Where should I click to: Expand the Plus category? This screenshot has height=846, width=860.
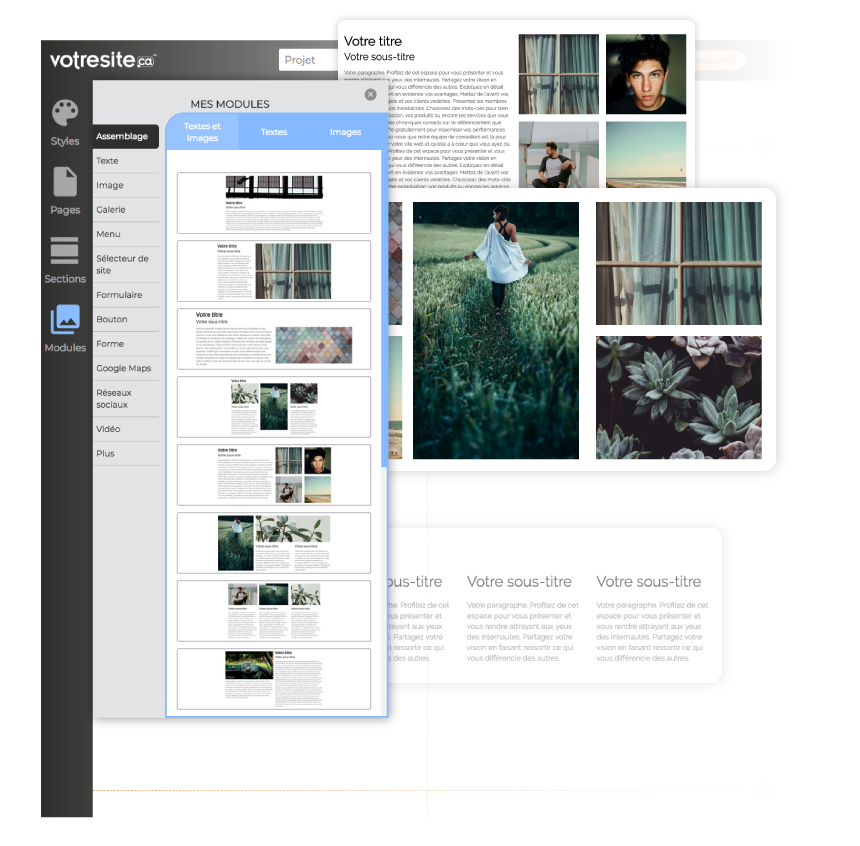click(106, 453)
